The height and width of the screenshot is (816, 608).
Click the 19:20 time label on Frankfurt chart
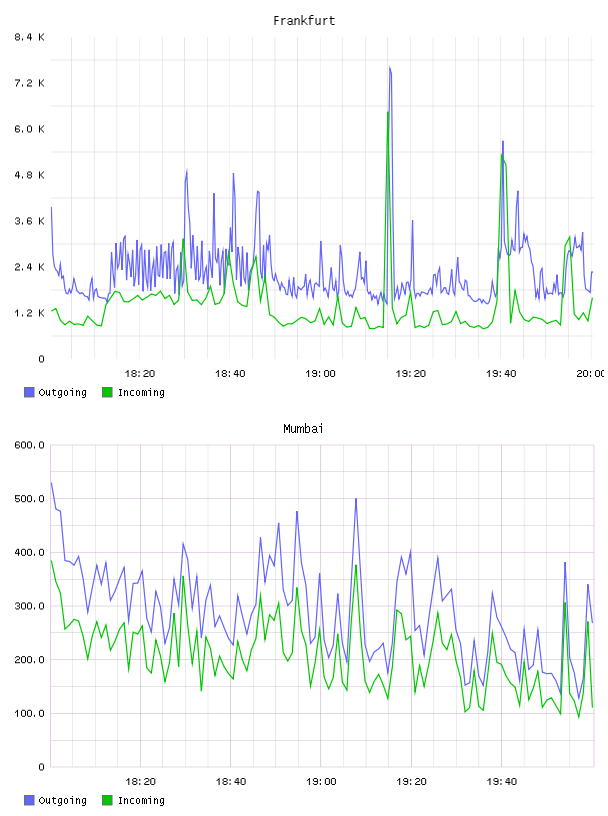(411, 374)
